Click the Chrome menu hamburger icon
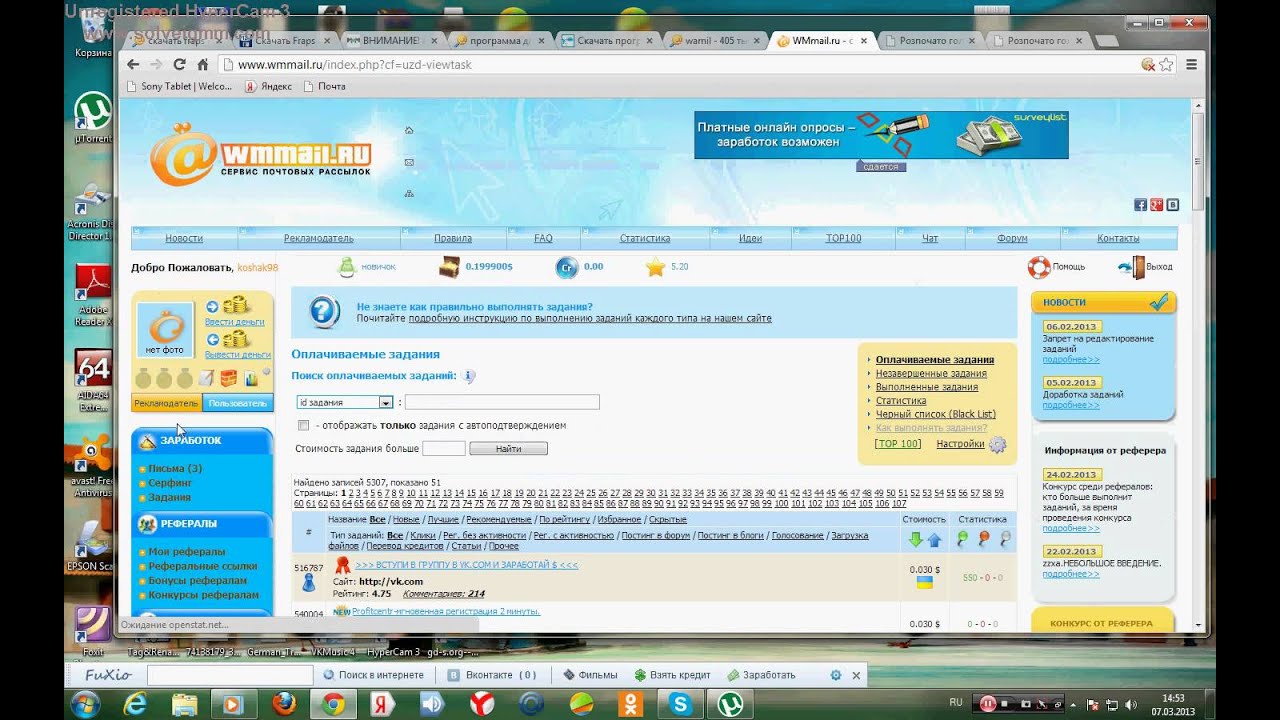The image size is (1280, 720). pos(1191,64)
